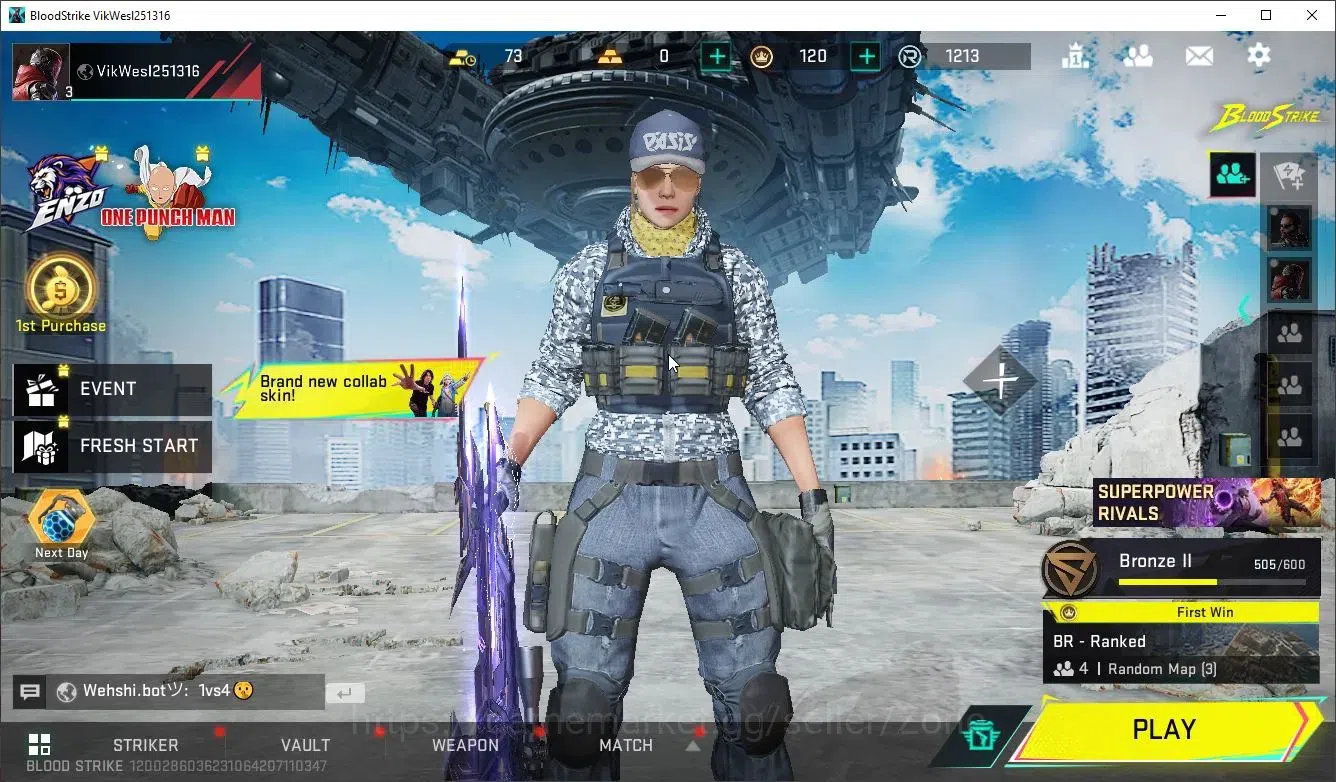
Task: Click the timed gold currency icon
Action: coord(463,57)
